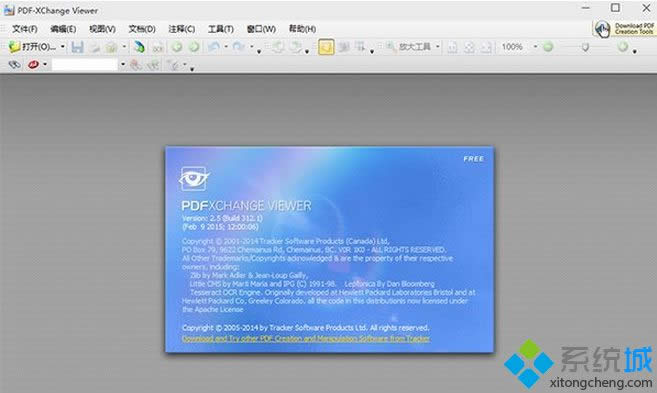Viewport: 657px width, 393px height.
Task: Rotate the page counter-clockwise icon
Action: tap(278, 47)
